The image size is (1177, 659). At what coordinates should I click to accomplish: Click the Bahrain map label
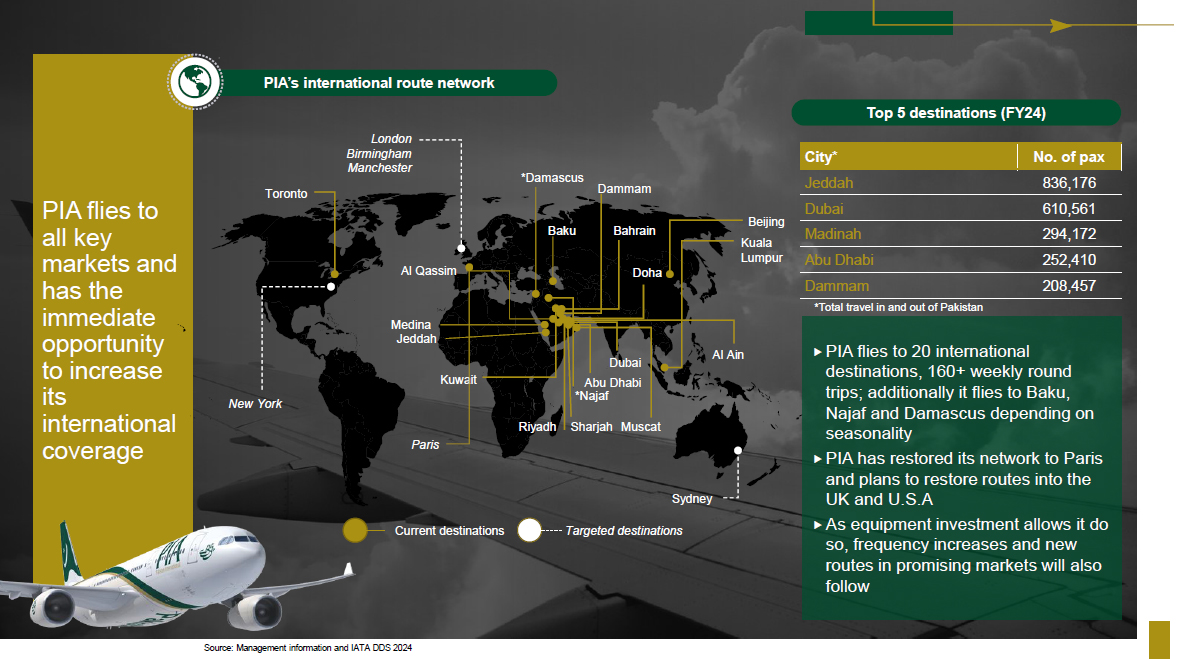(634, 230)
